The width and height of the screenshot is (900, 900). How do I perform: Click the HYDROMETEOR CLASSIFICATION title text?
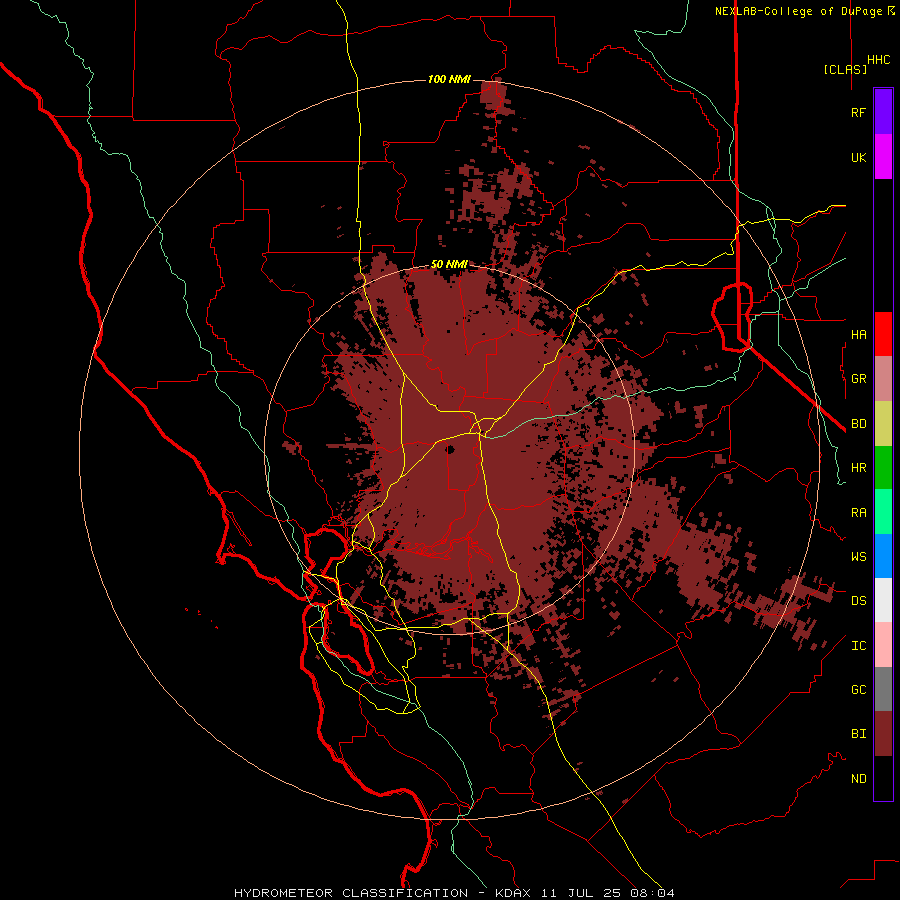coord(351,893)
